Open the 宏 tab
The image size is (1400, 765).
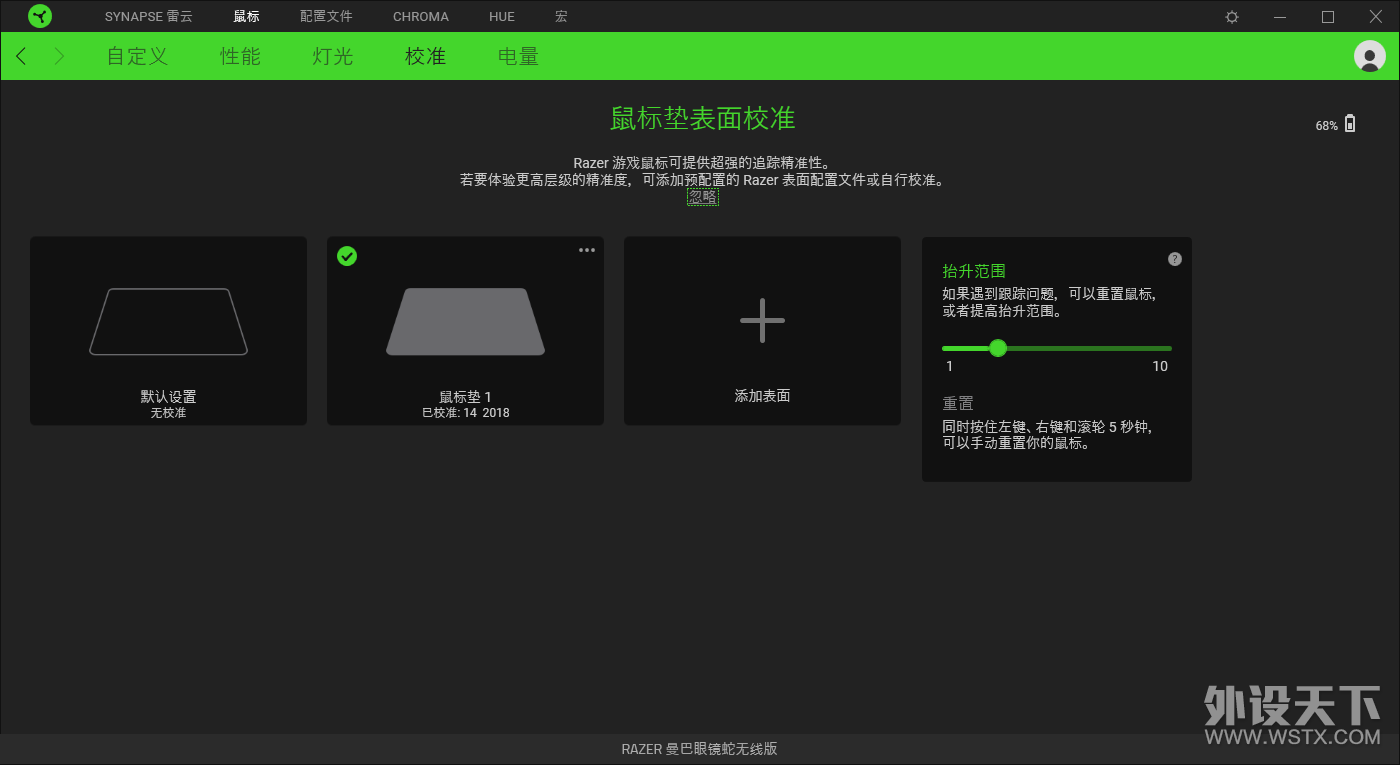tap(561, 17)
